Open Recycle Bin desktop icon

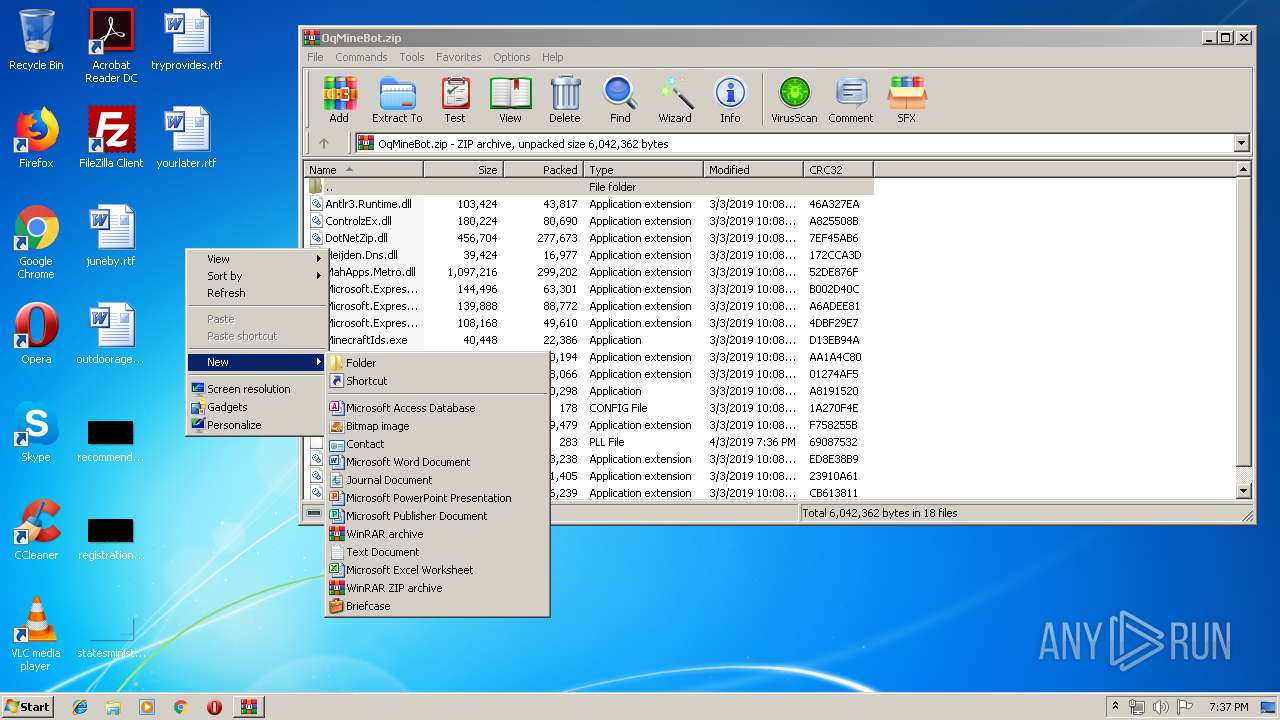[36, 40]
